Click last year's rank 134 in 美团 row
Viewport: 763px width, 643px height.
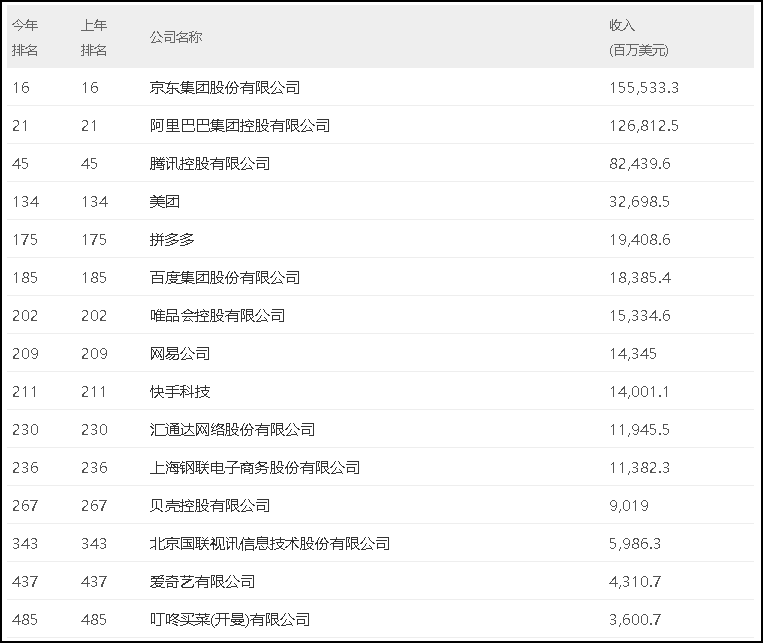pos(94,202)
